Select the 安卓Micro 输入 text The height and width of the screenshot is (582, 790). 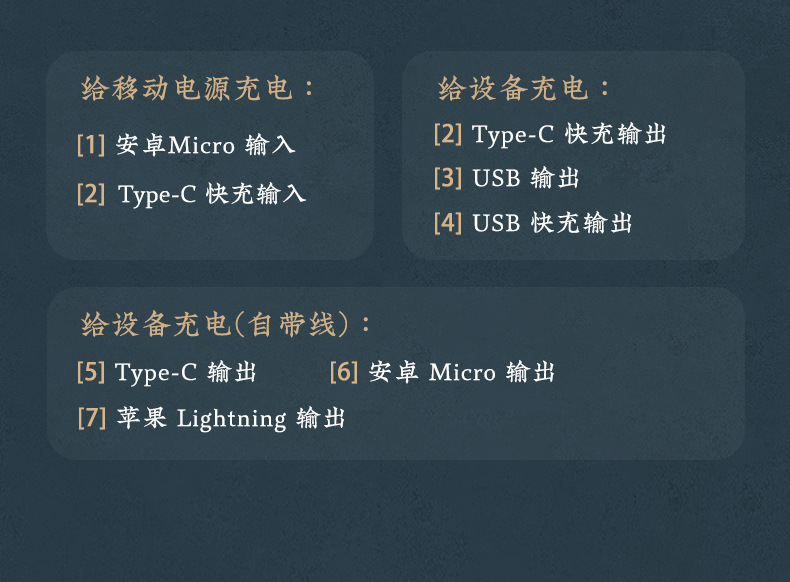(x=206, y=145)
